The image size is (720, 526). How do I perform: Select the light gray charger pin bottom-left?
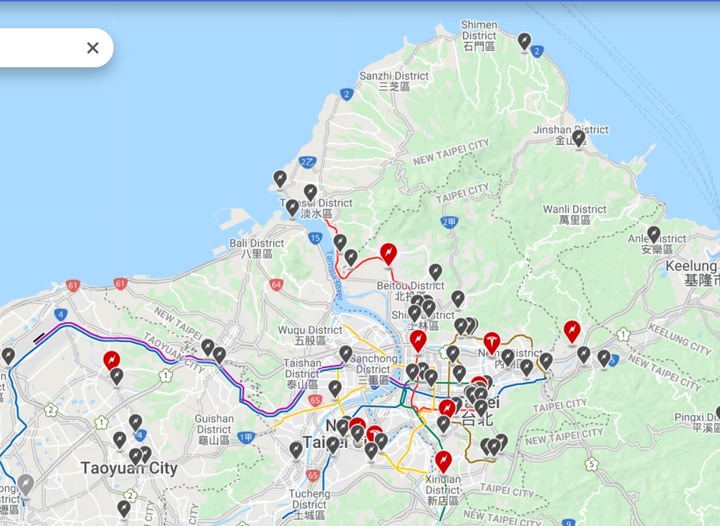26,486
